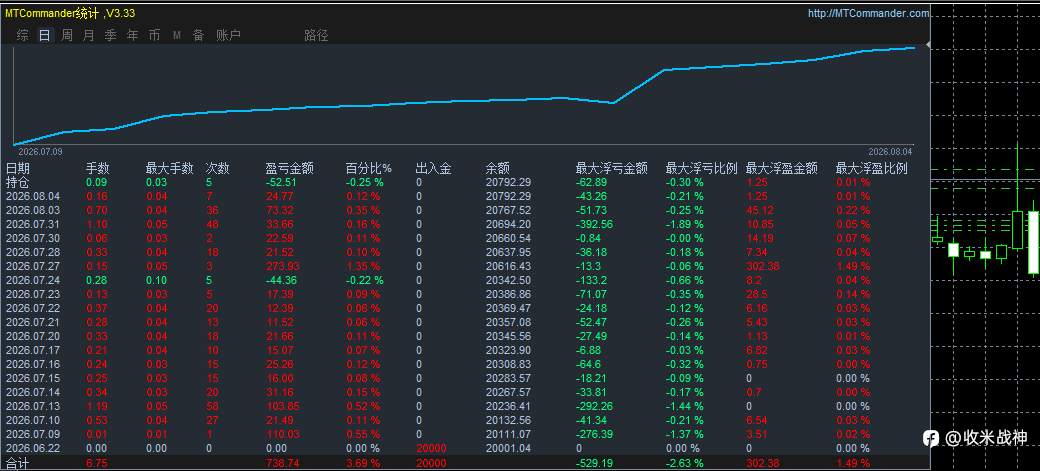
Task: Select the 日 daily statistics tab
Action: click(44, 36)
